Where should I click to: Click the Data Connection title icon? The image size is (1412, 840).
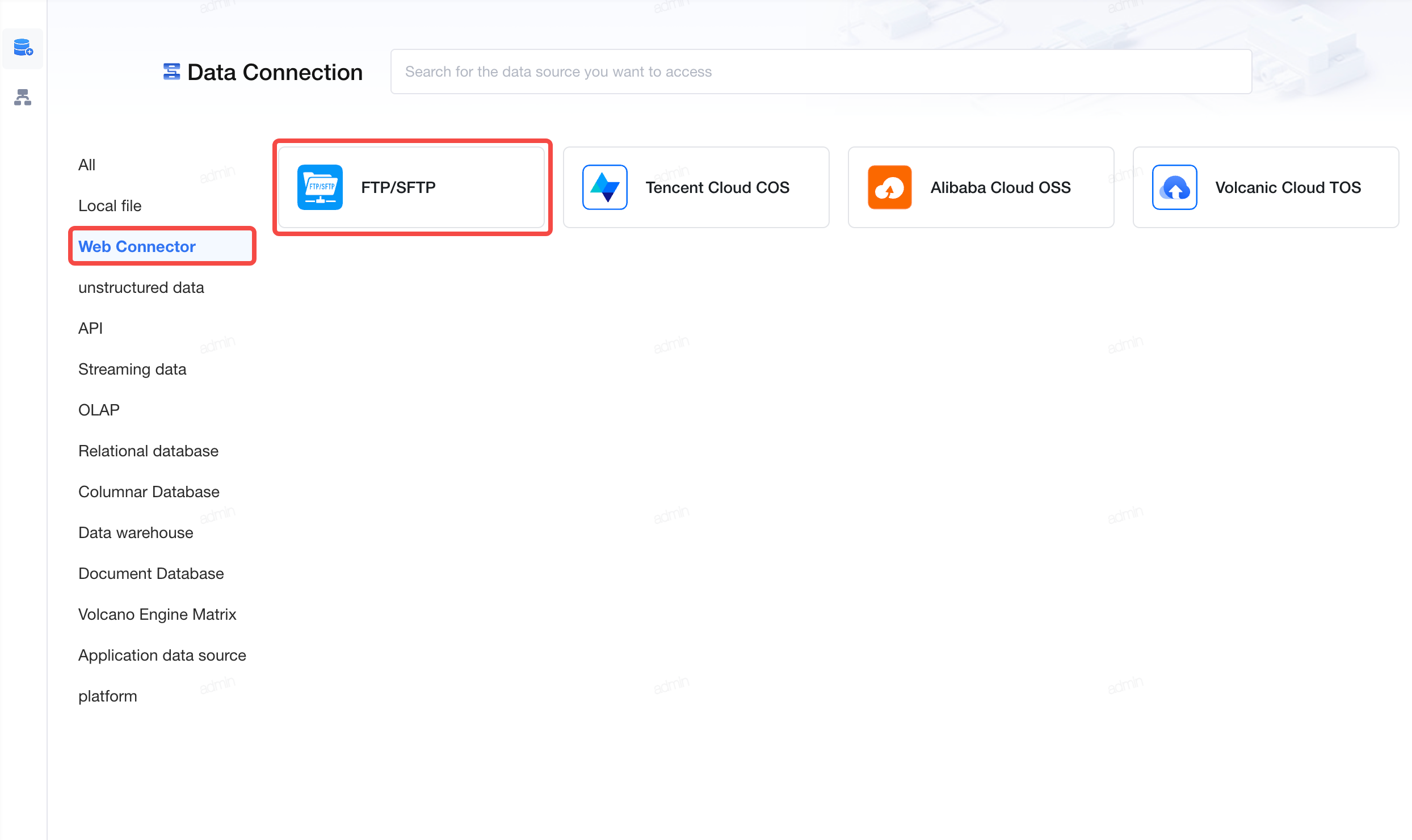172,72
